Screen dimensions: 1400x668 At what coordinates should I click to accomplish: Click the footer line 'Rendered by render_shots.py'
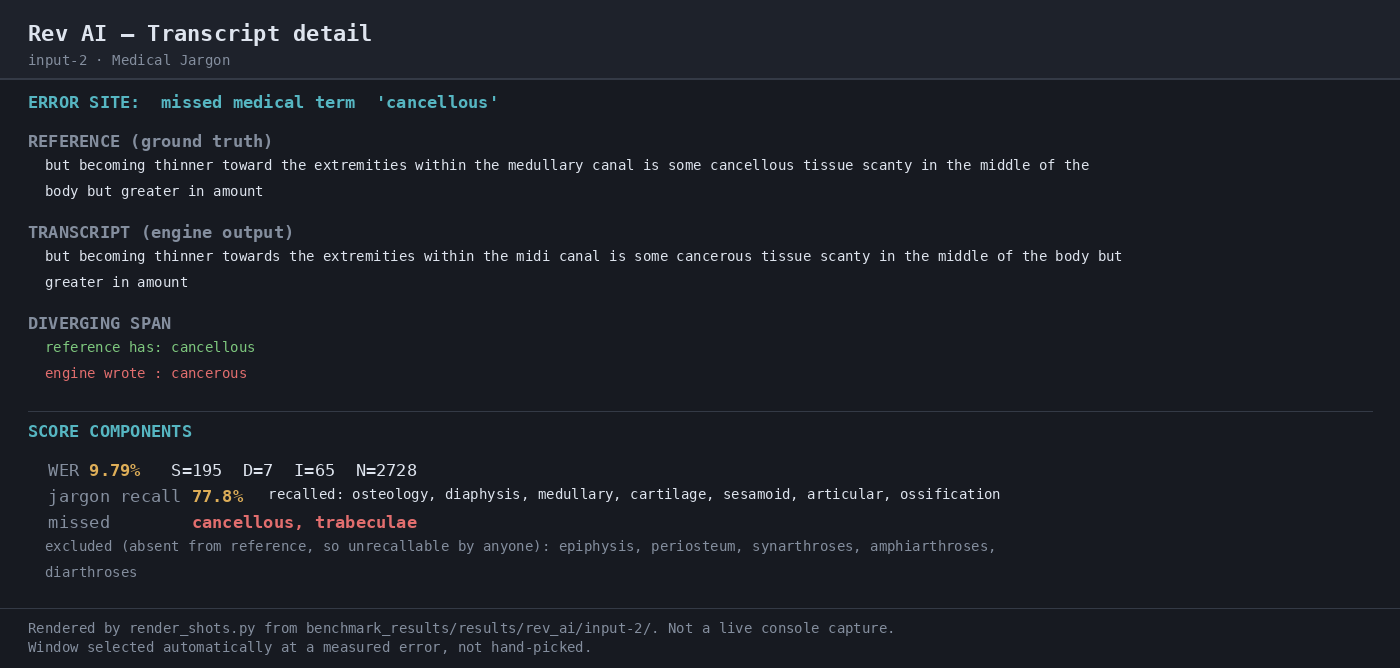(x=462, y=629)
